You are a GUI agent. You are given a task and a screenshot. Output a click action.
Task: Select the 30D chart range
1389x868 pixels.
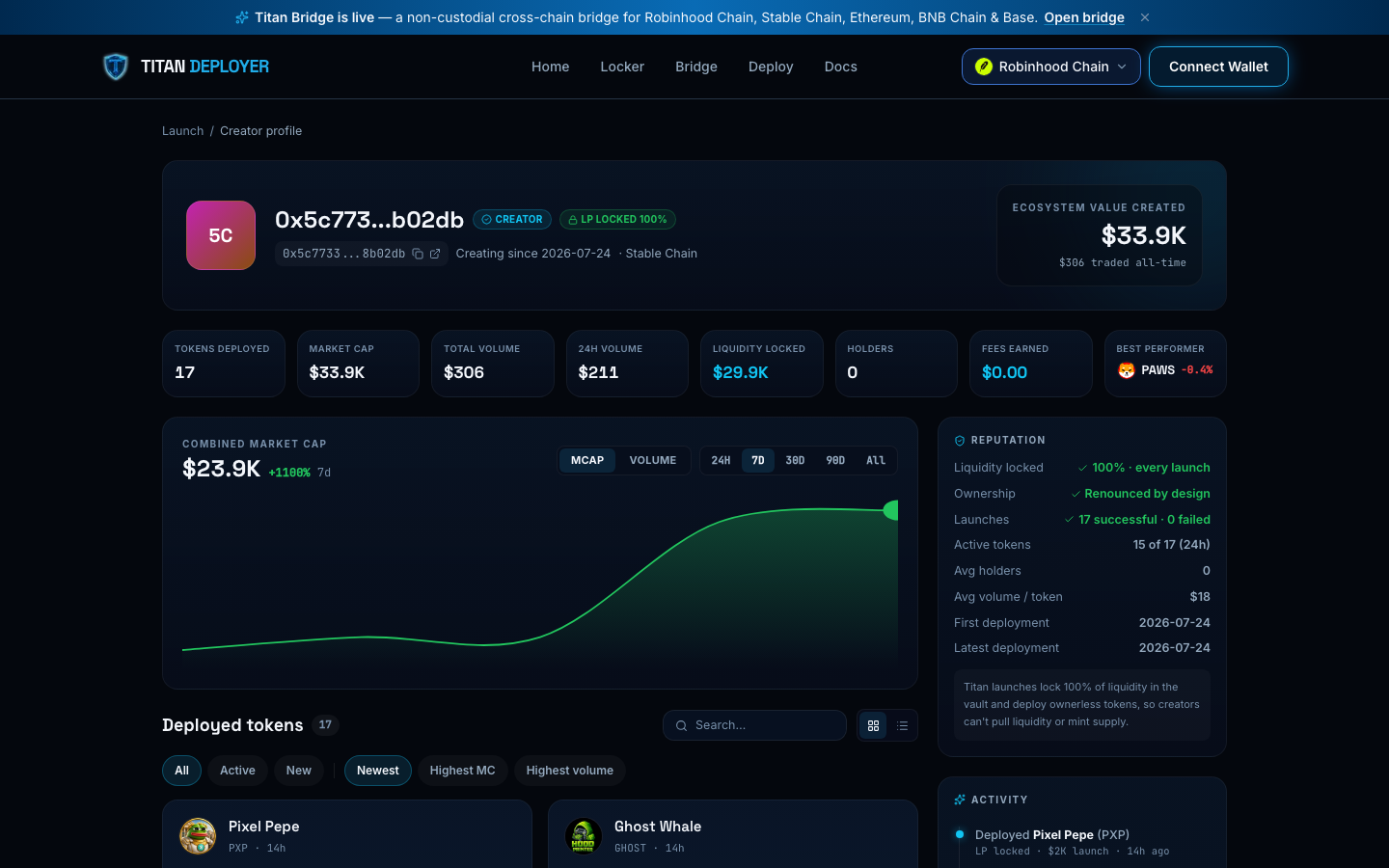click(x=795, y=460)
